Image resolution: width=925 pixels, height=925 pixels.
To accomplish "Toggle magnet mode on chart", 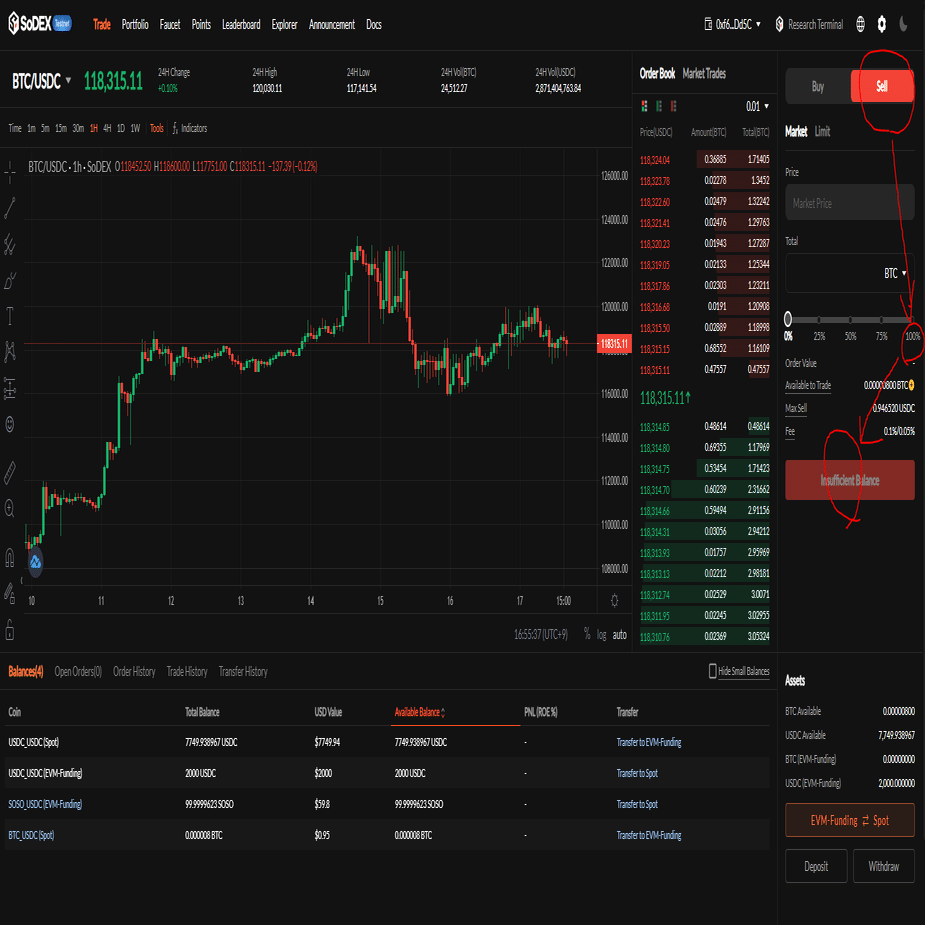I will pyautogui.click(x=9, y=558).
